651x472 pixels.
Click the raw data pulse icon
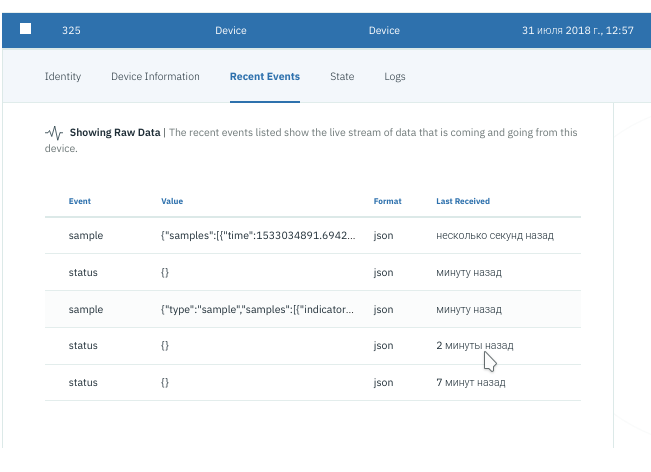pyautogui.click(x=54, y=133)
